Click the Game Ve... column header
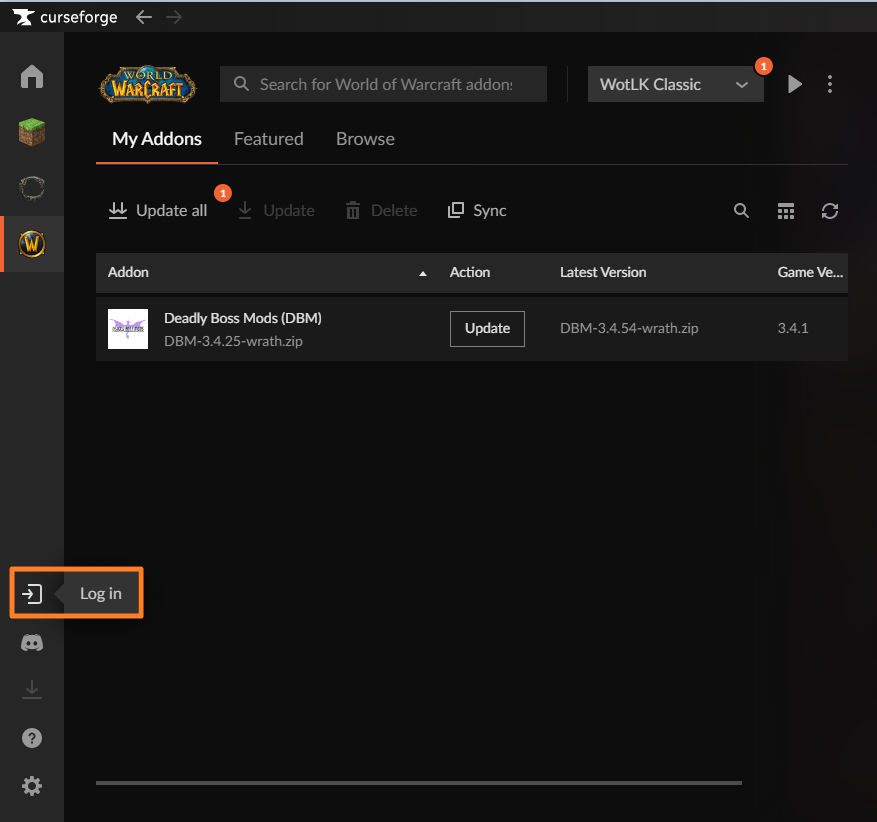This screenshot has height=822, width=877. (810, 272)
